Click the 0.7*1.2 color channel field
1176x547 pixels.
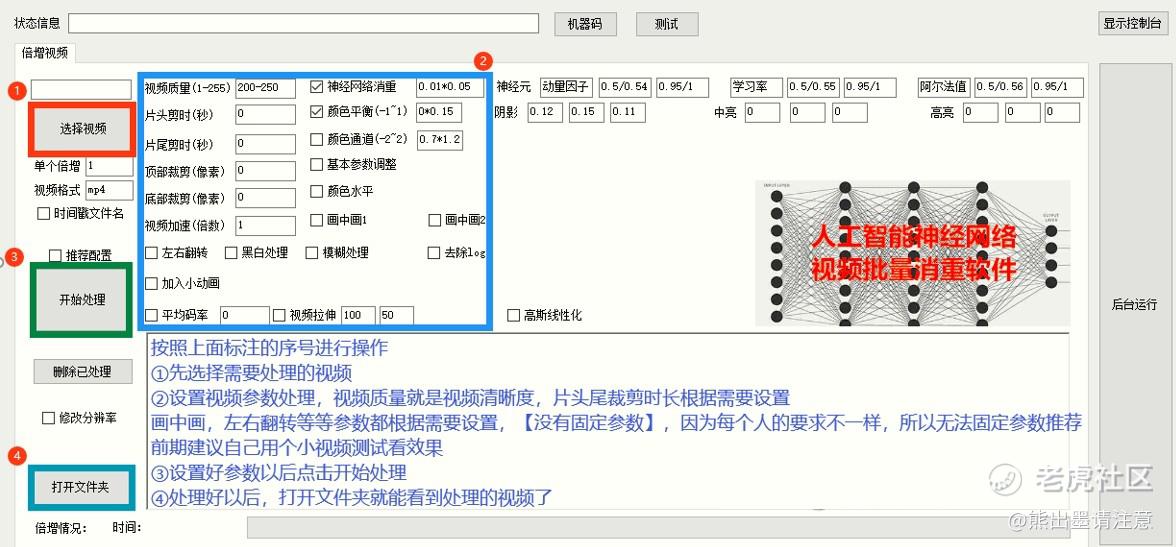click(440, 140)
